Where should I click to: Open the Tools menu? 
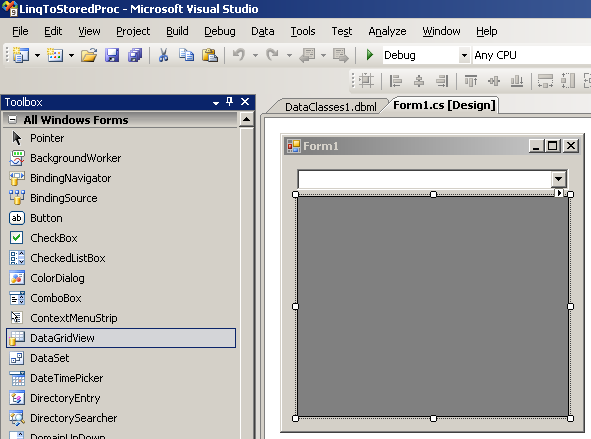pyautogui.click(x=303, y=31)
